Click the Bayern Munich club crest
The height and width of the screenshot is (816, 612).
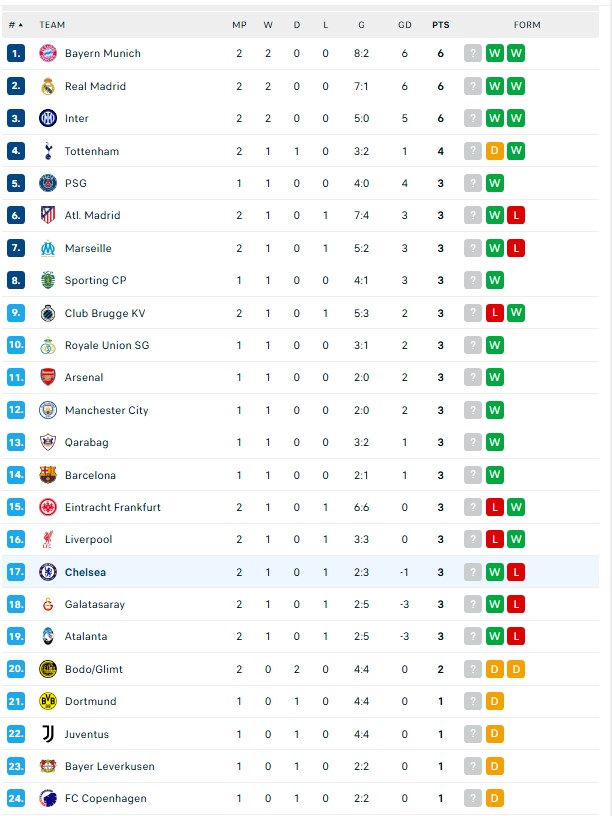tap(47, 54)
